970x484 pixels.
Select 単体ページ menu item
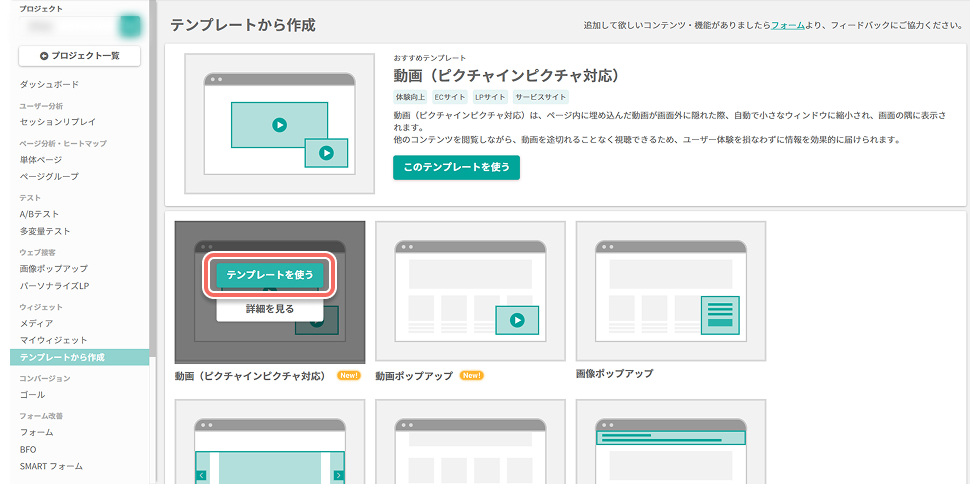pyautogui.click(x=41, y=160)
